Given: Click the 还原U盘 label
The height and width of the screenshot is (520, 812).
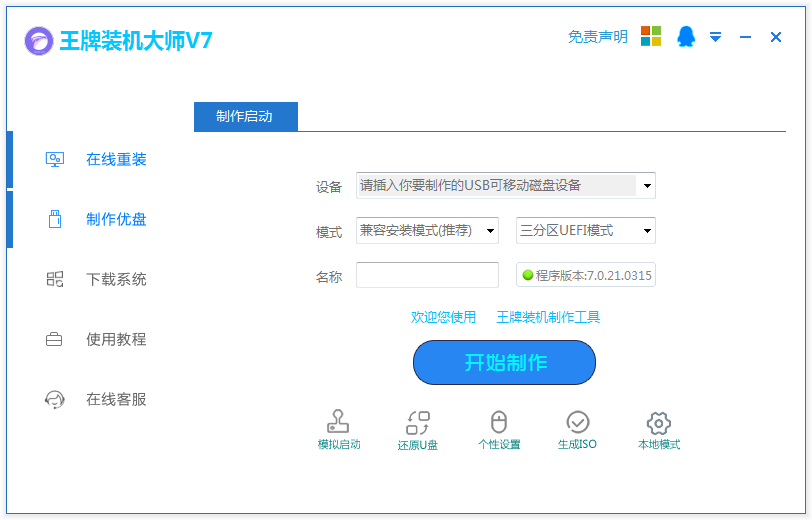Looking at the screenshot, I should point(417,445).
